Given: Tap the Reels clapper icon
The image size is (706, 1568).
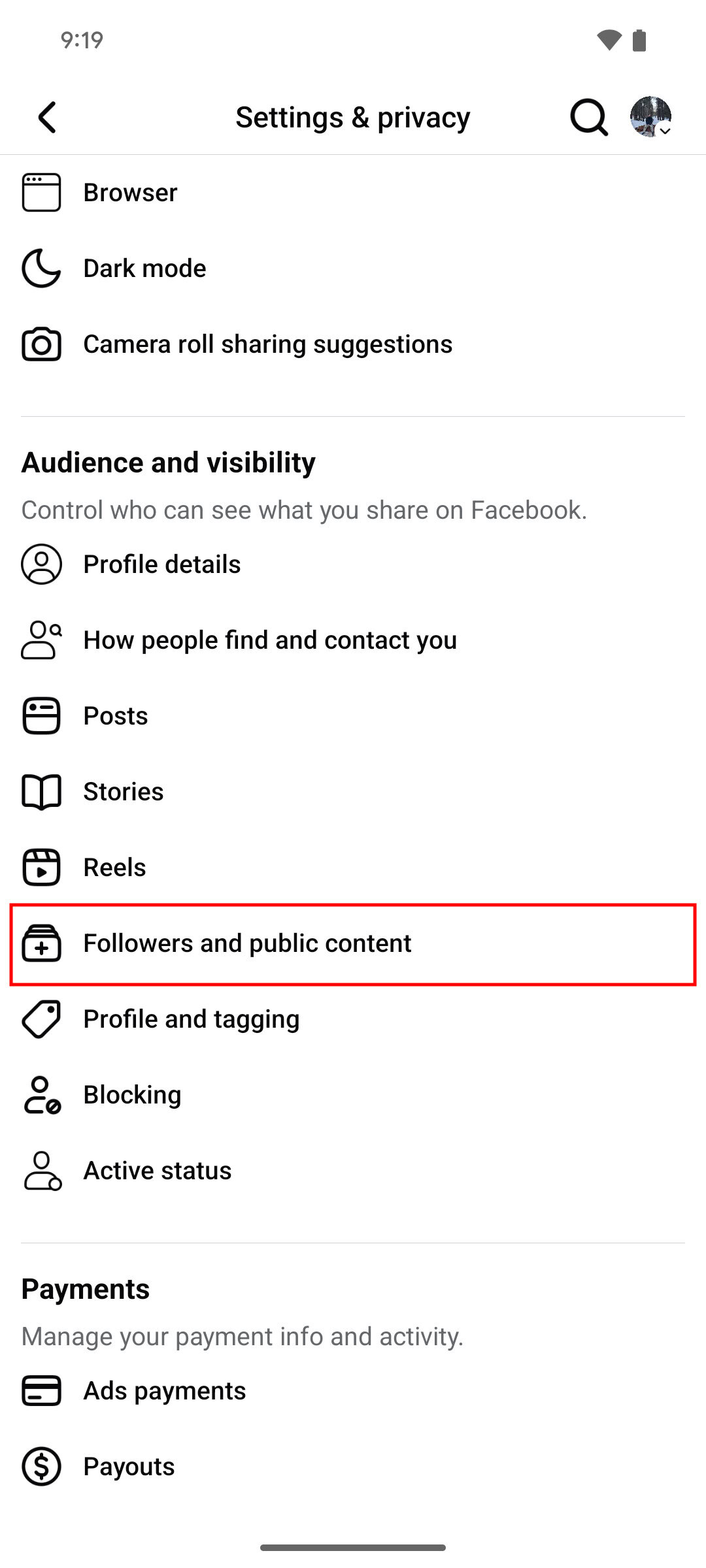Looking at the screenshot, I should click(x=41, y=868).
